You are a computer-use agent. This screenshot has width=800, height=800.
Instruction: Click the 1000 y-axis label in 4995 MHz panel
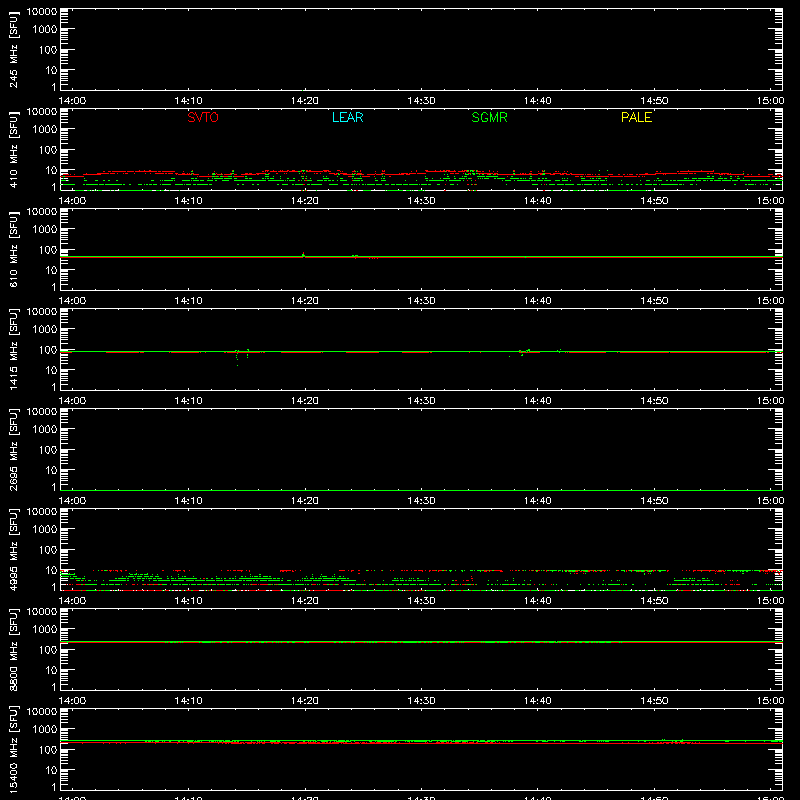coord(45,529)
